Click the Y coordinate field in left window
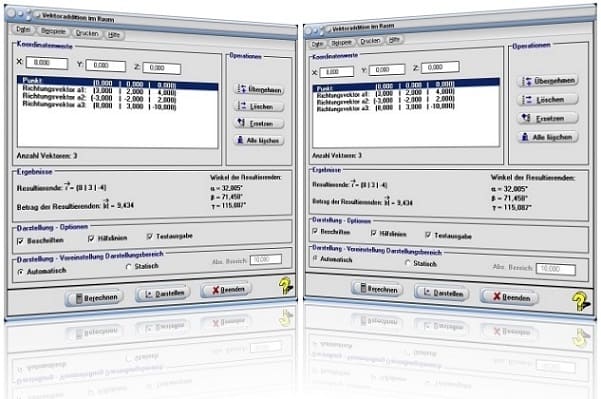This screenshot has height=399, width=601. tap(105, 66)
